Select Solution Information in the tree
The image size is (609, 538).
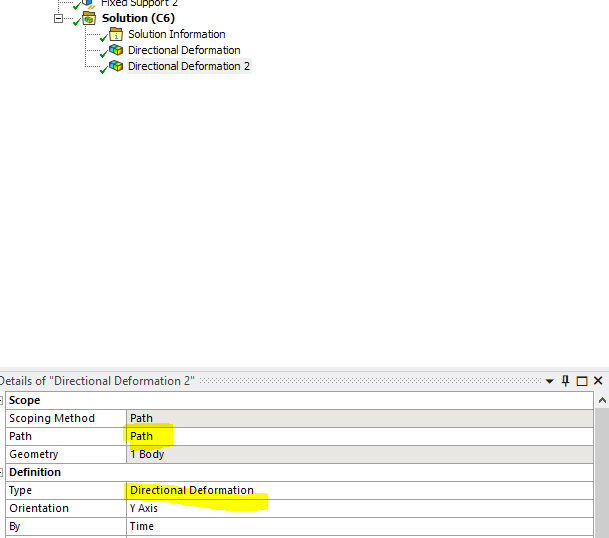pos(177,34)
